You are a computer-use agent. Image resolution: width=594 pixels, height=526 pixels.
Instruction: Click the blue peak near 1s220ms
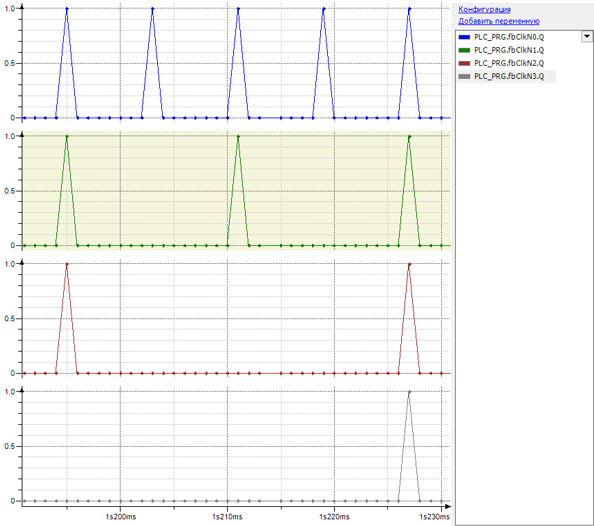tap(323, 9)
